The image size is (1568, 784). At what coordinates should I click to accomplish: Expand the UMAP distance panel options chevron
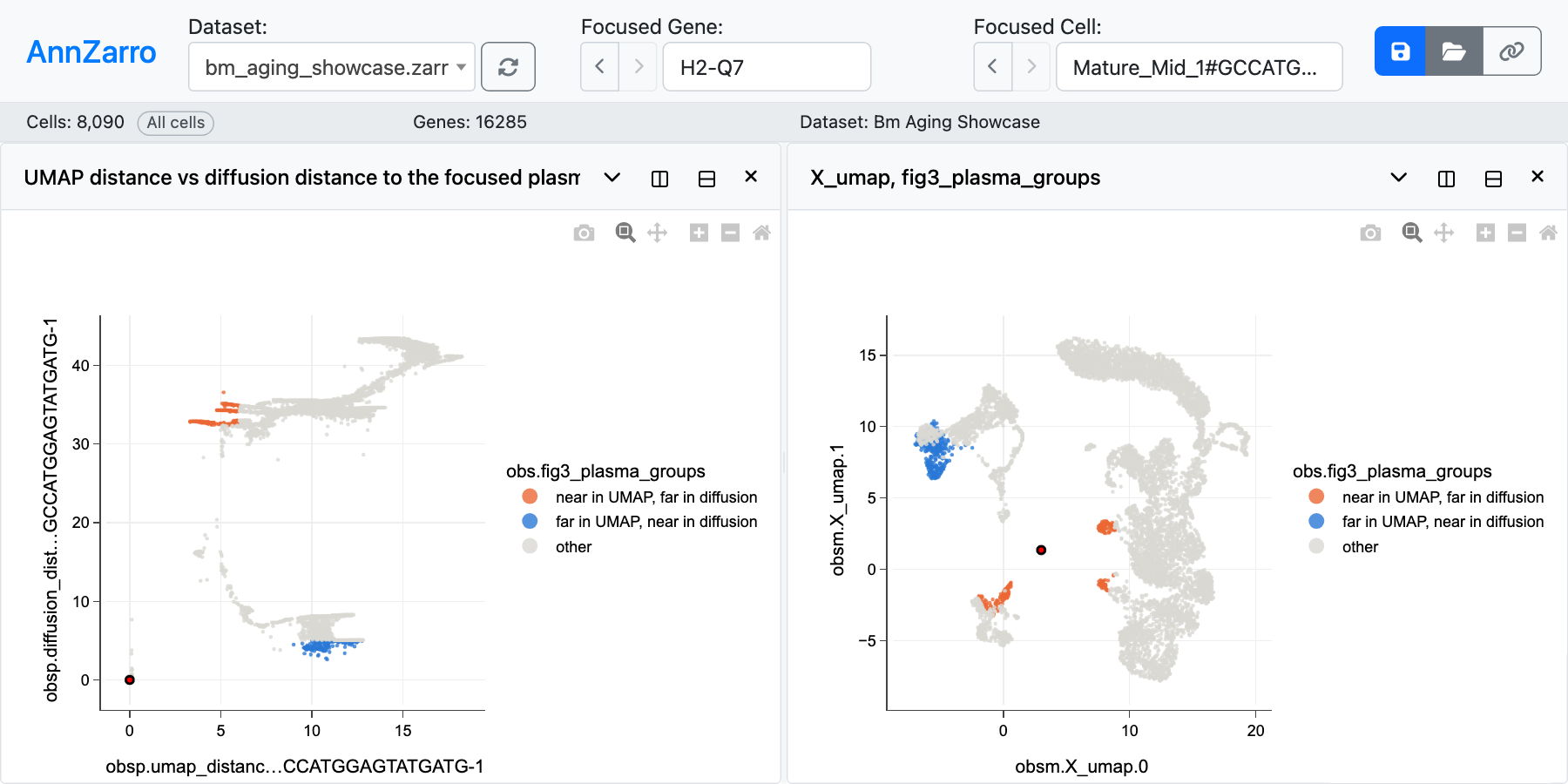coord(612,178)
